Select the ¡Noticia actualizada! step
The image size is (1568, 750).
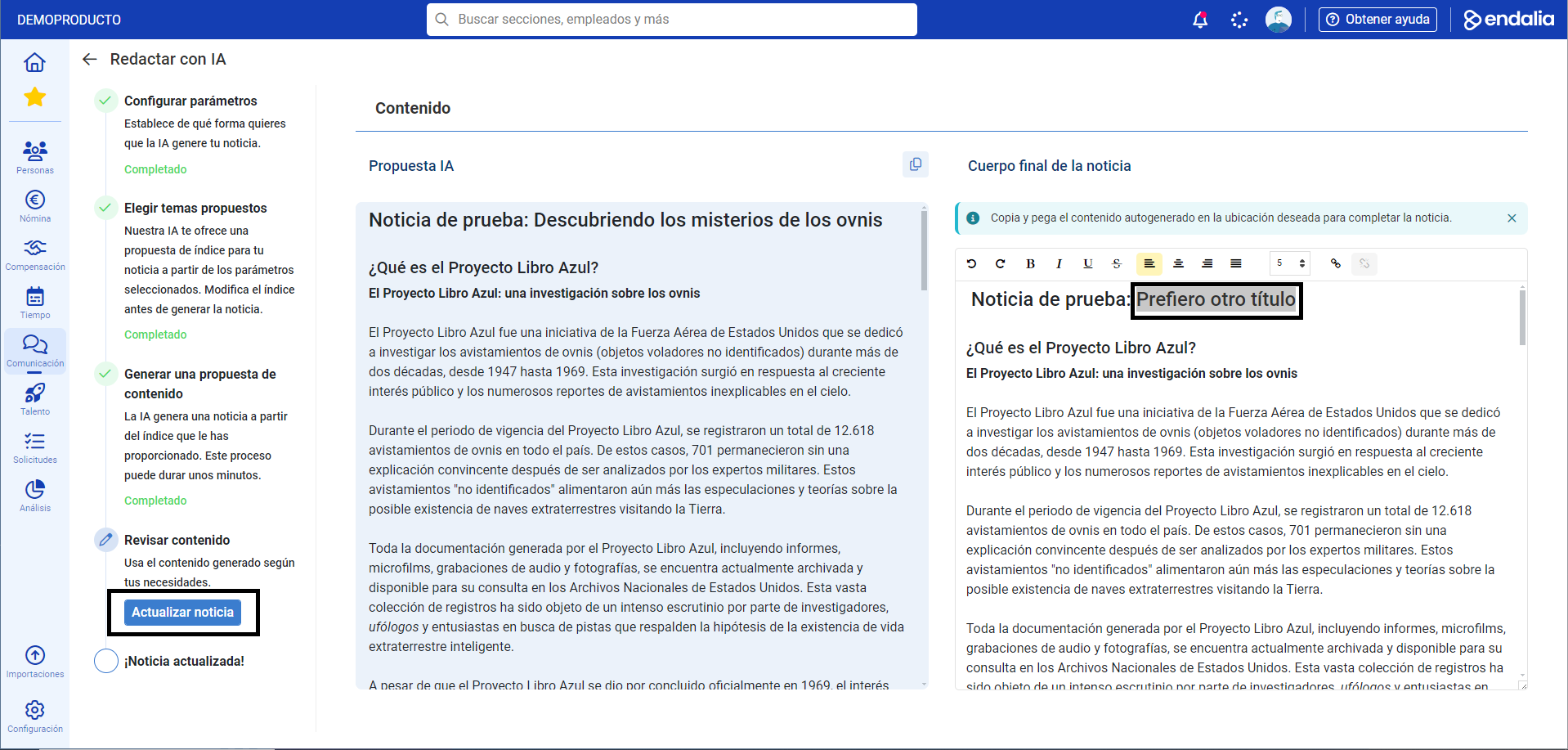click(x=184, y=661)
